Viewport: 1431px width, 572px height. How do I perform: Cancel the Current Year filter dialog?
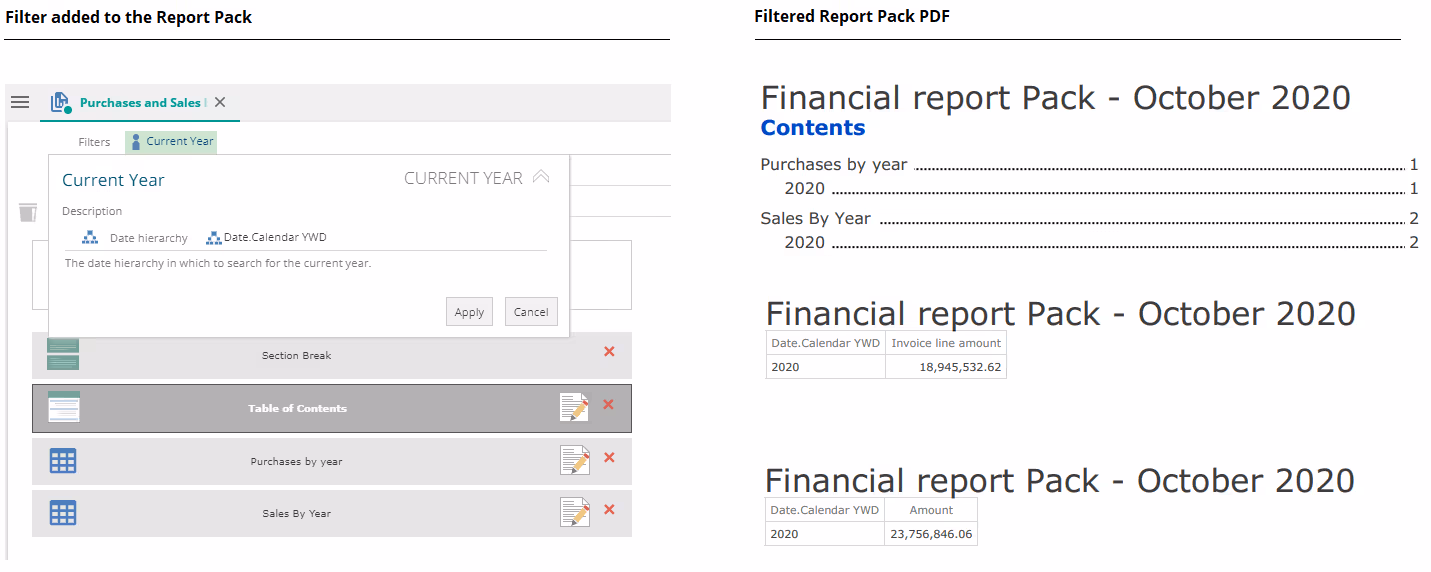click(531, 312)
